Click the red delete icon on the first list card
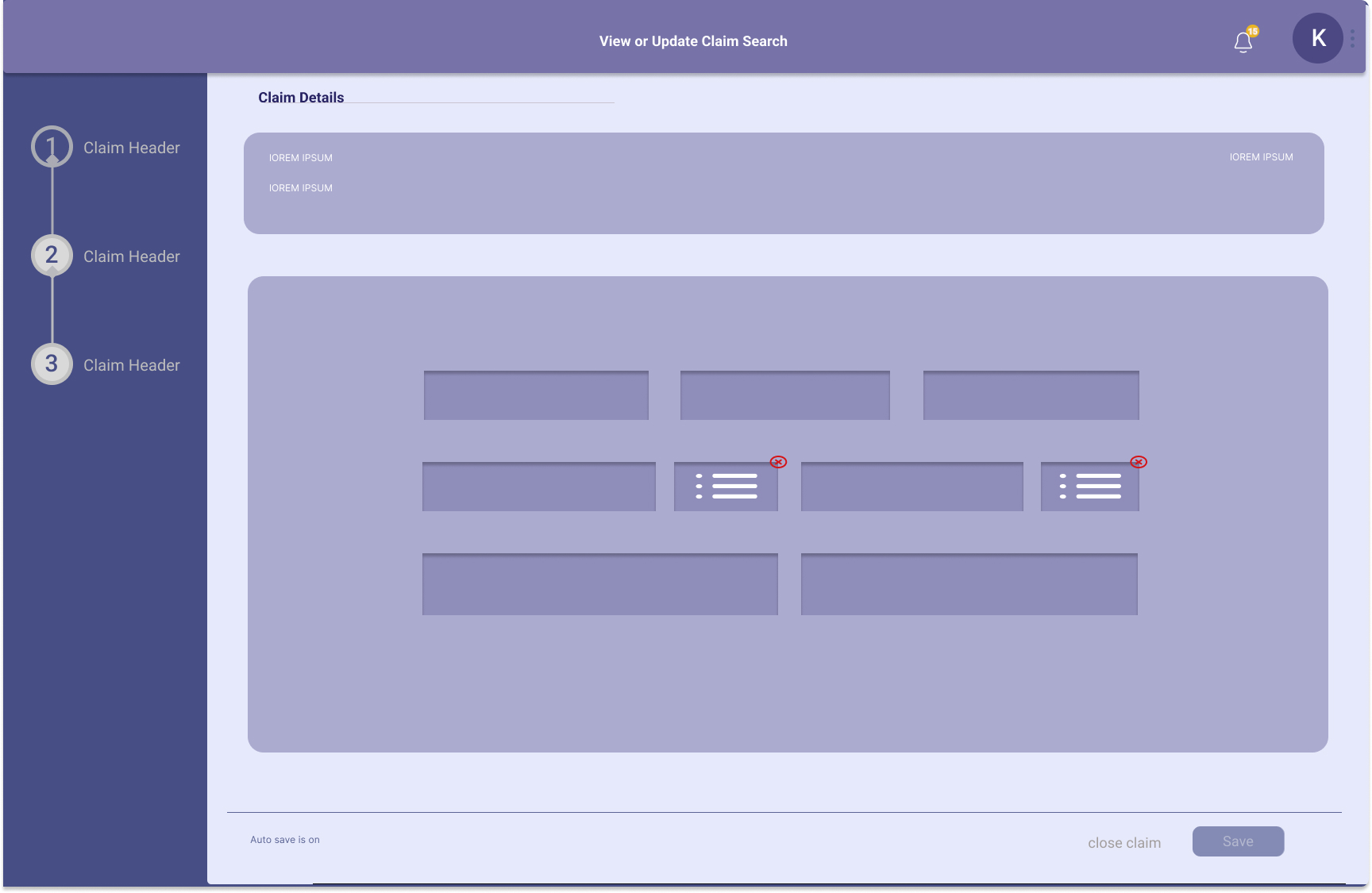This screenshot has height=893, width=1372. [x=778, y=461]
